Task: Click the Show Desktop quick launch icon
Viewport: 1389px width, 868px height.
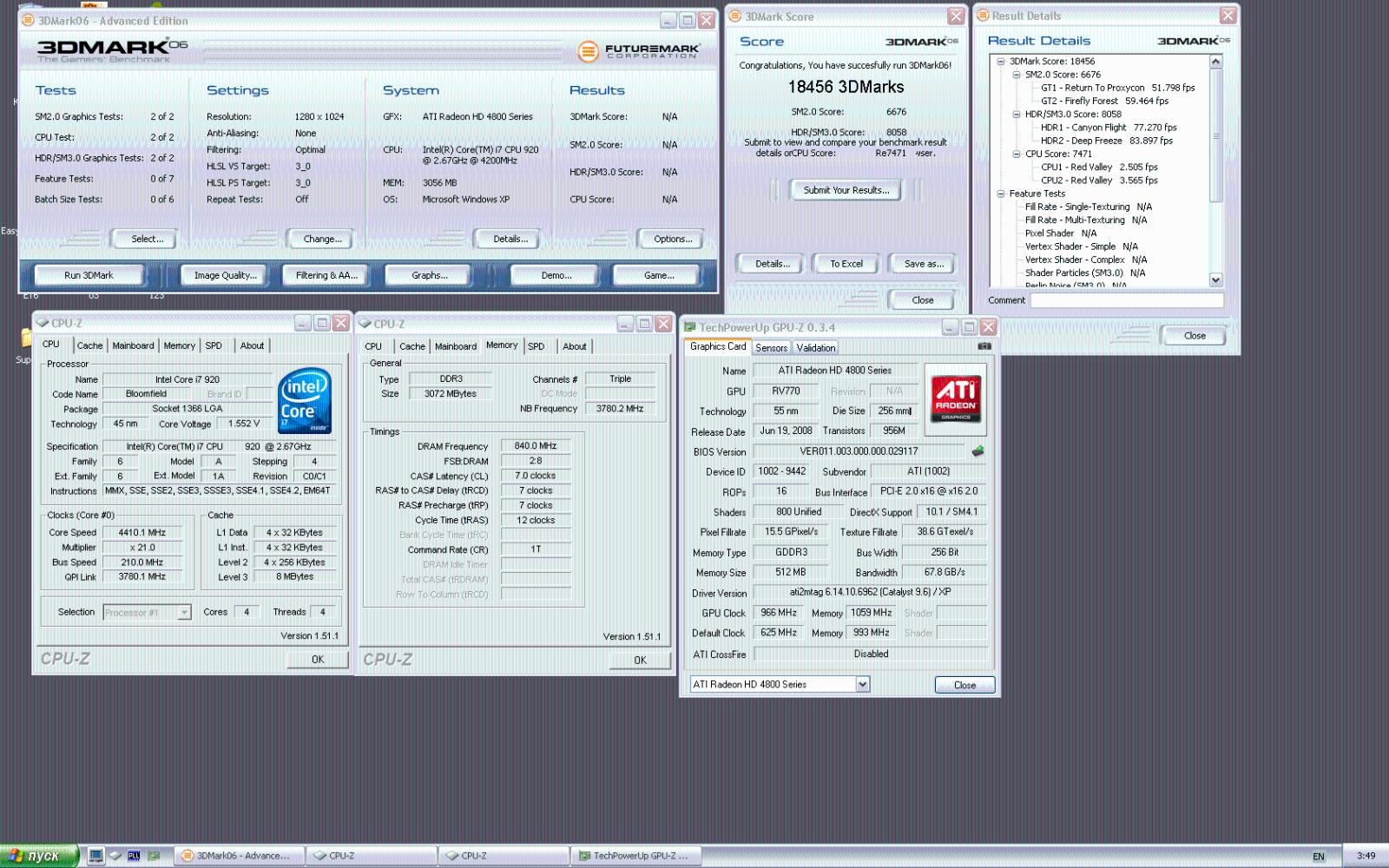Action: (x=95, y=856)
